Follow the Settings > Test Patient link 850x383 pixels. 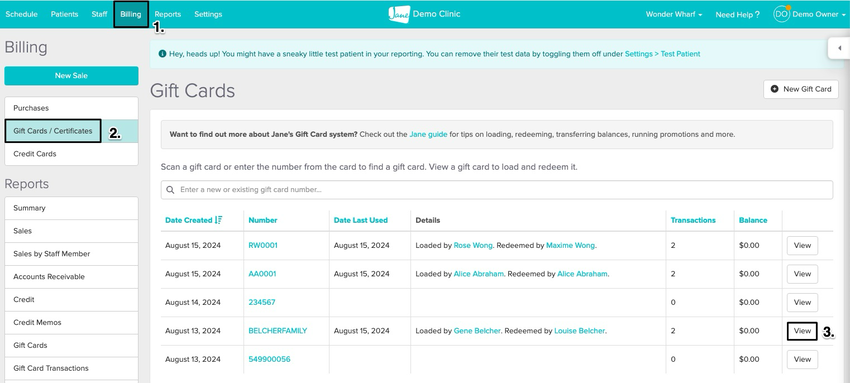(662, 54)
